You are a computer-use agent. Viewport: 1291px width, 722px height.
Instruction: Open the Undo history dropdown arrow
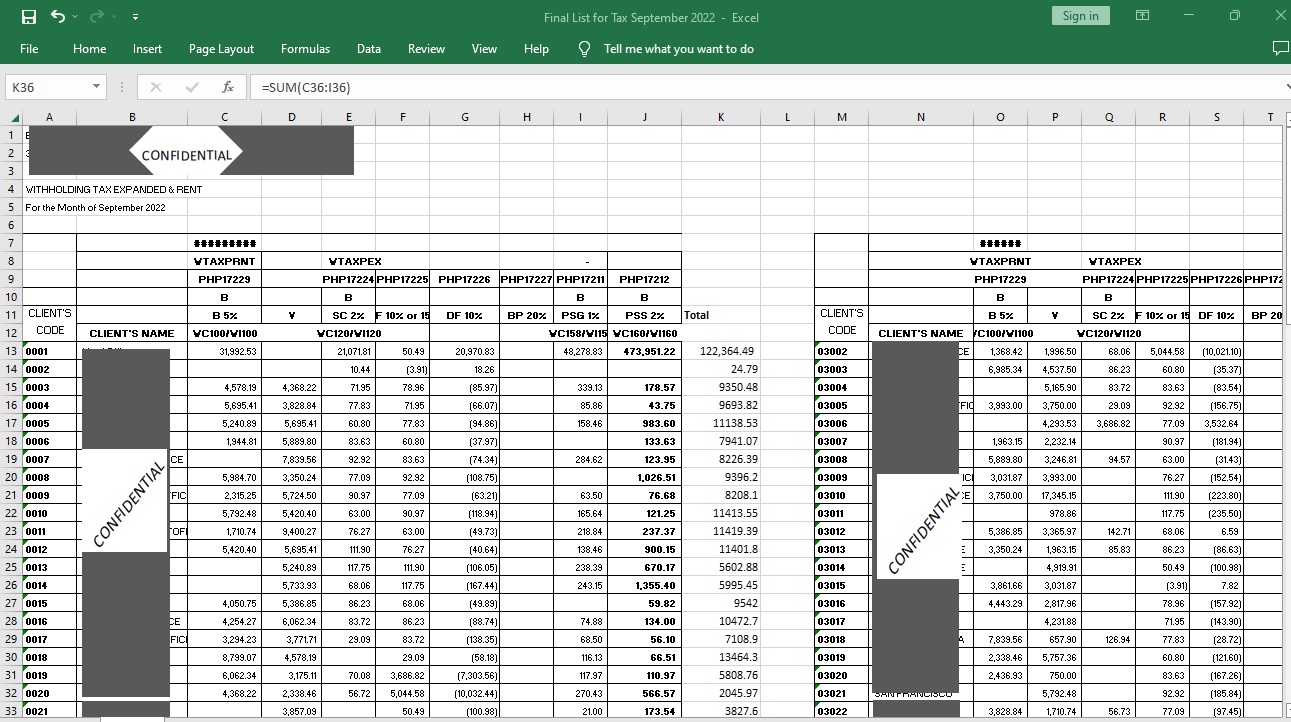(x=76, y=16)
